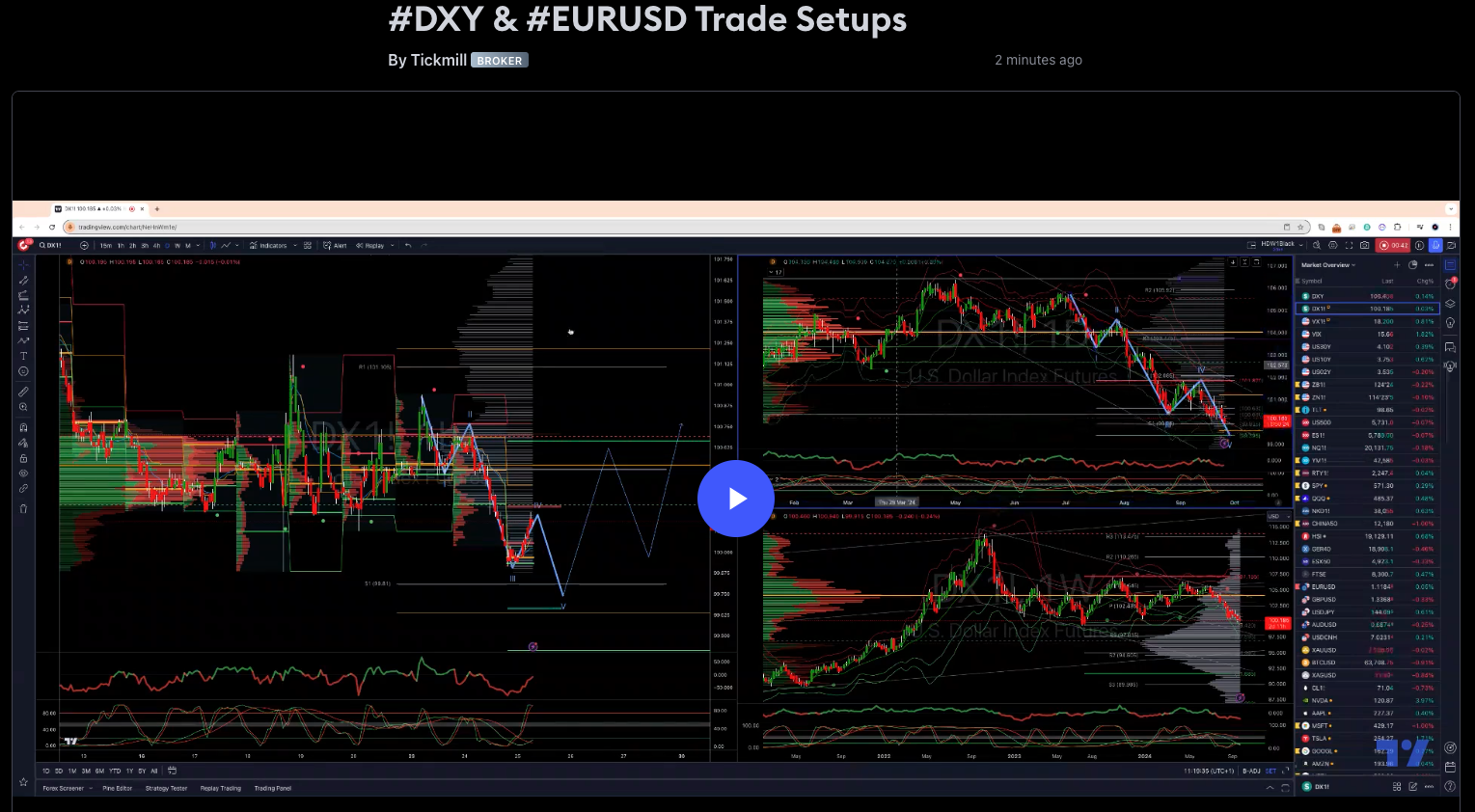
Task: Open the Trading Panel tab
Action: coord(273,788)
